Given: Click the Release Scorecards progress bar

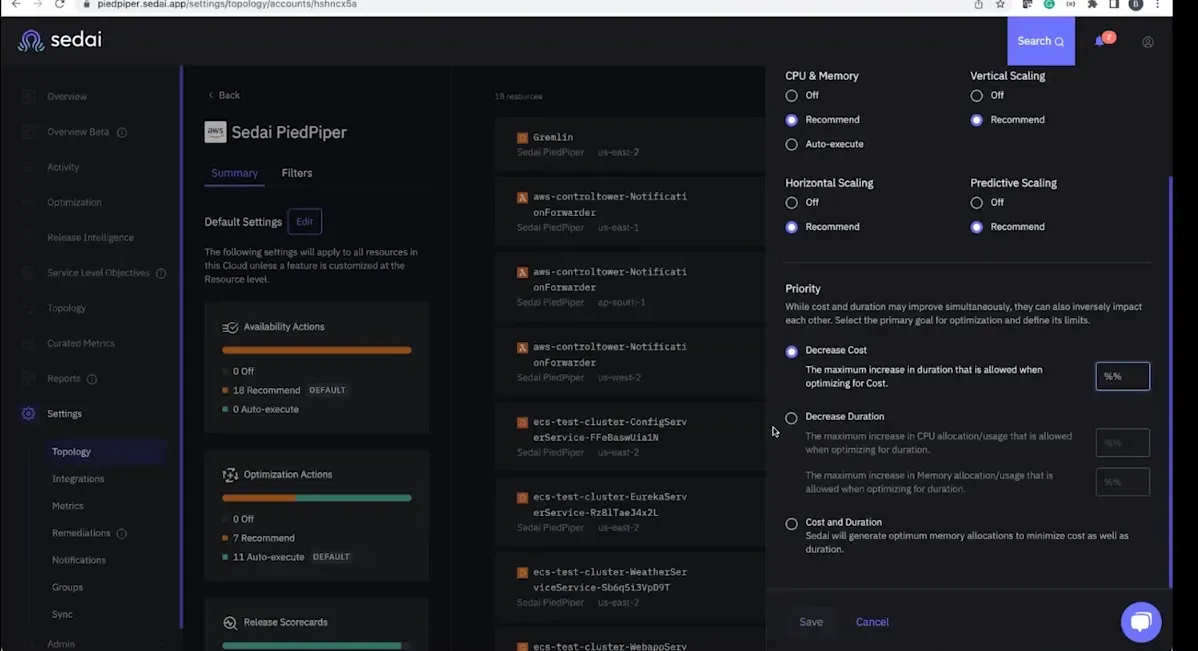Looking at the screenshot, I should pos(316,646).
